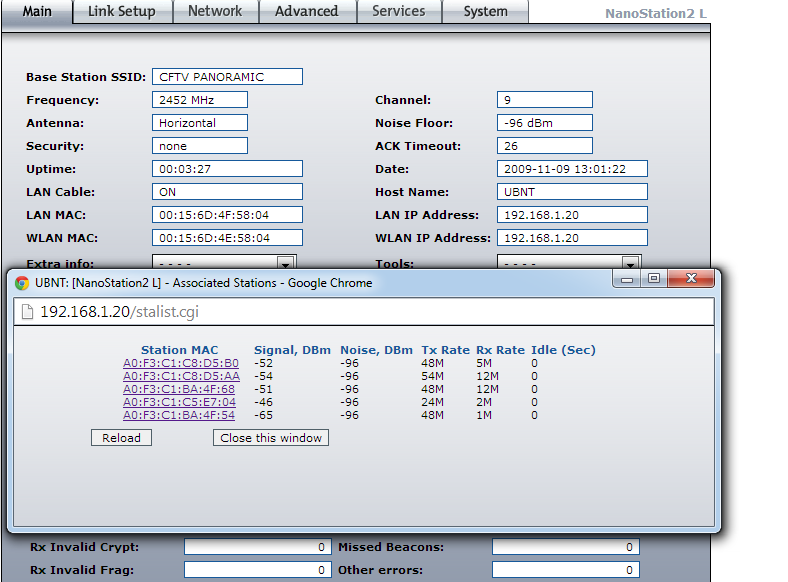Click Close this window button

click(271, 438)
